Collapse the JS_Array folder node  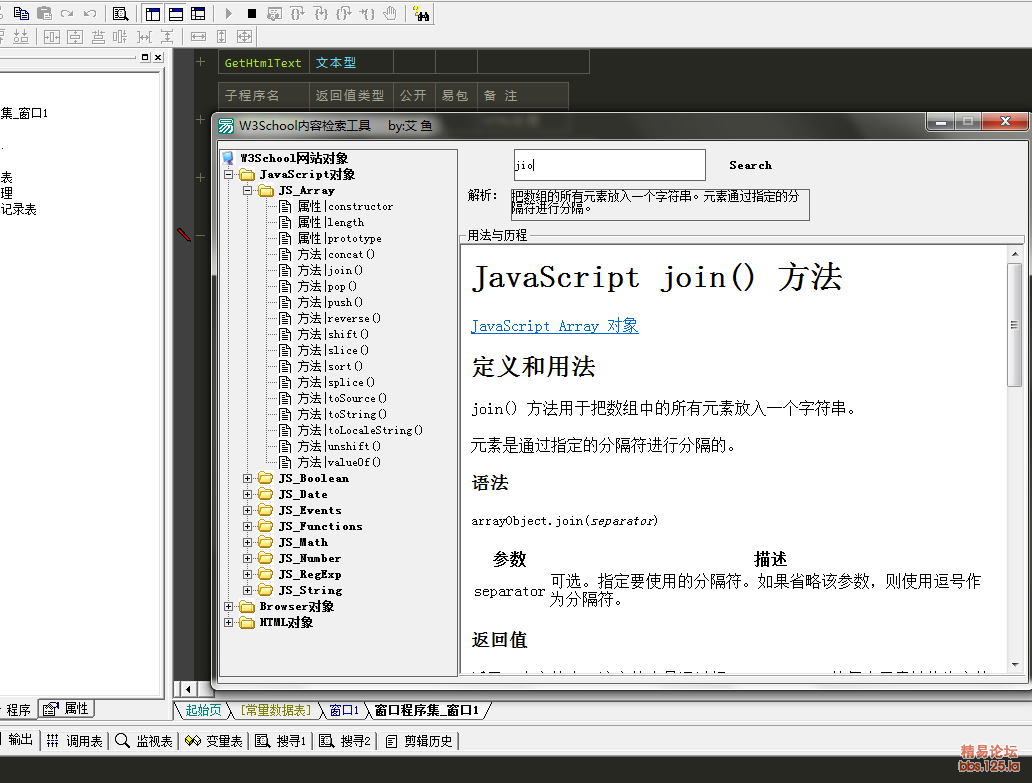(x=247, y=190)
